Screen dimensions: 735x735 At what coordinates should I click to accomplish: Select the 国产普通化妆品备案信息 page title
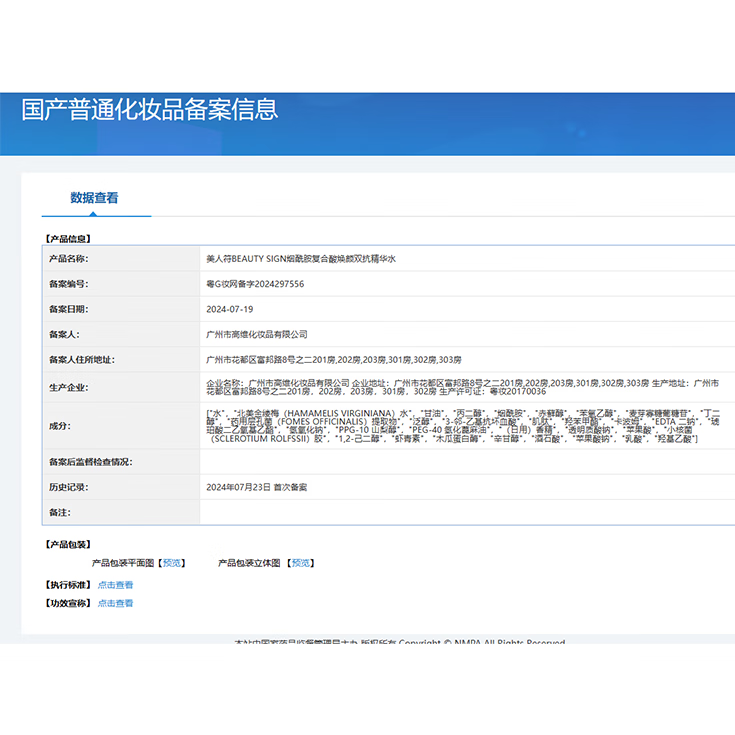click(x=150, y=110)
